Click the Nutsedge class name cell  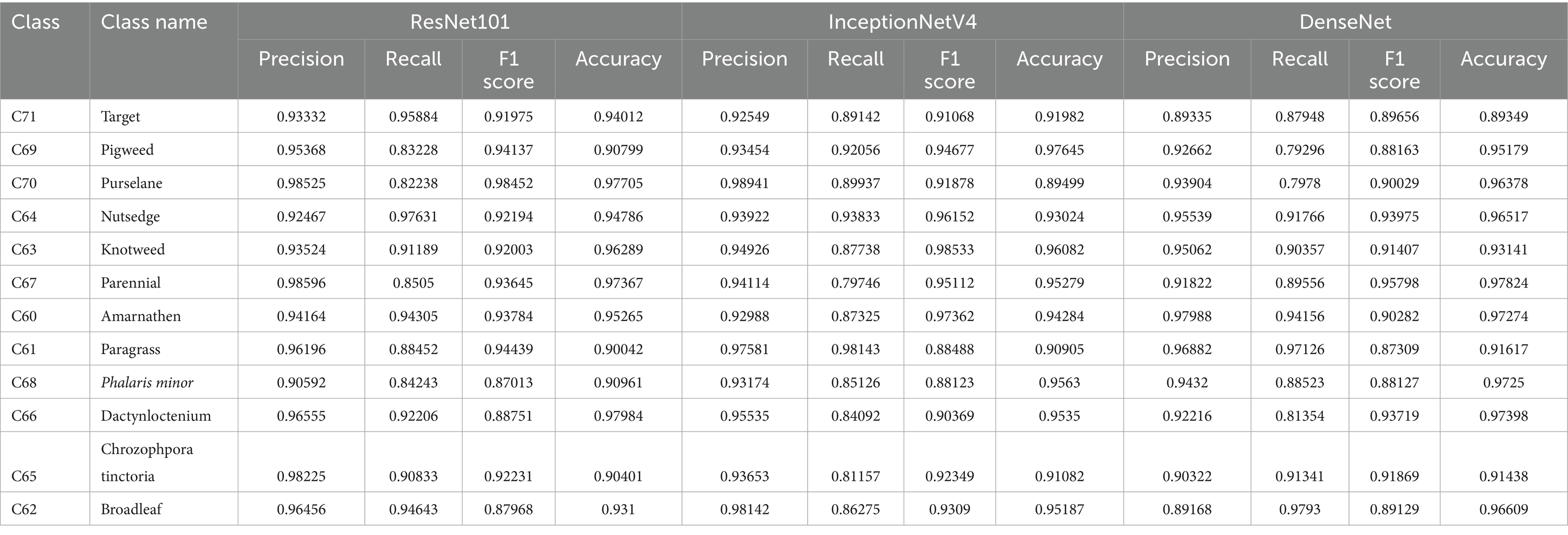pyautogui.click(x=130, y=217)
